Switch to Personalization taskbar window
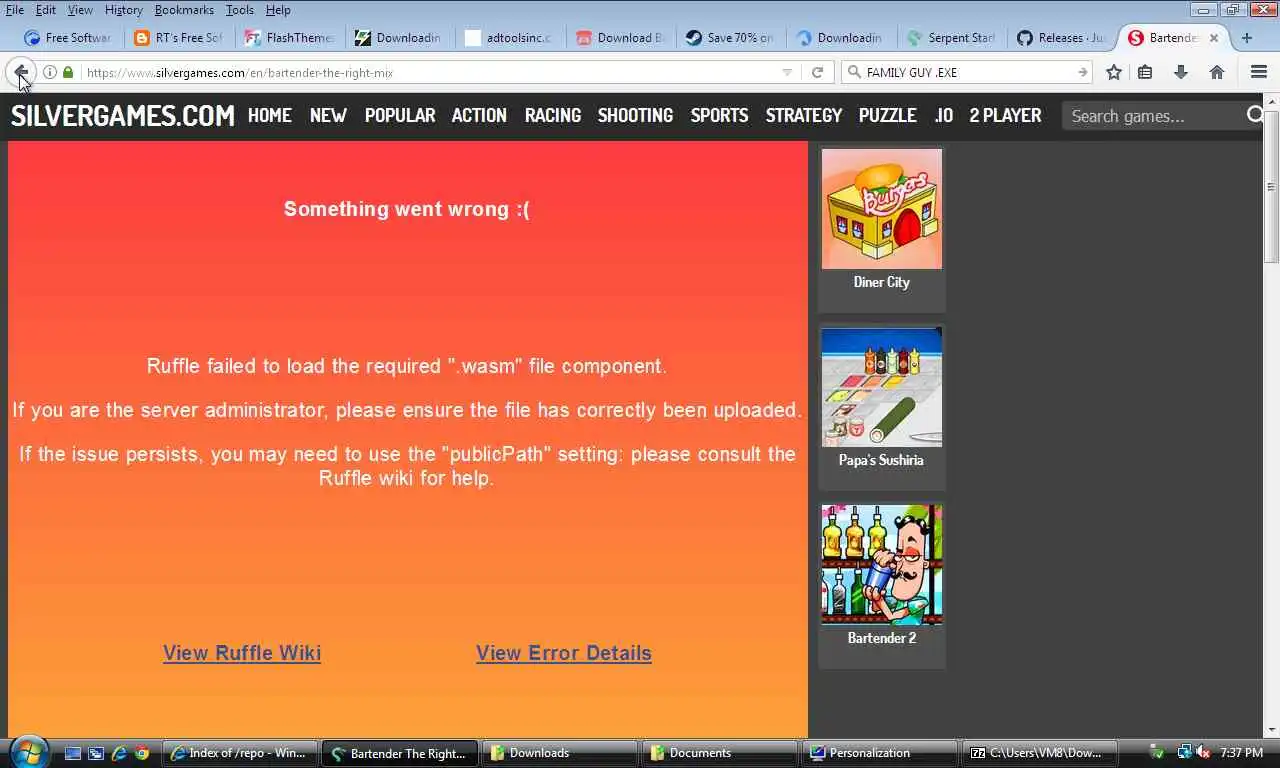 point(880,753)
